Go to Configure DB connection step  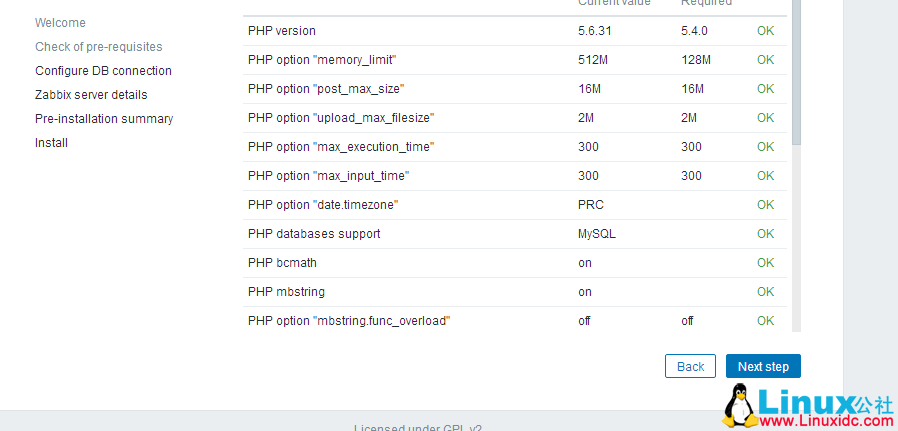[x=103, y=71]
